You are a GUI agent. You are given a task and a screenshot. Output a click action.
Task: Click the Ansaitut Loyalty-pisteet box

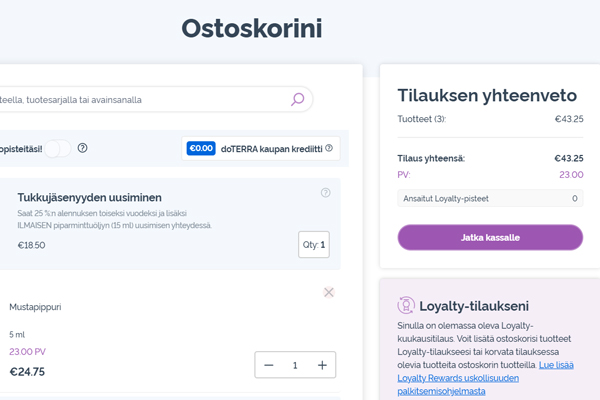490,198
